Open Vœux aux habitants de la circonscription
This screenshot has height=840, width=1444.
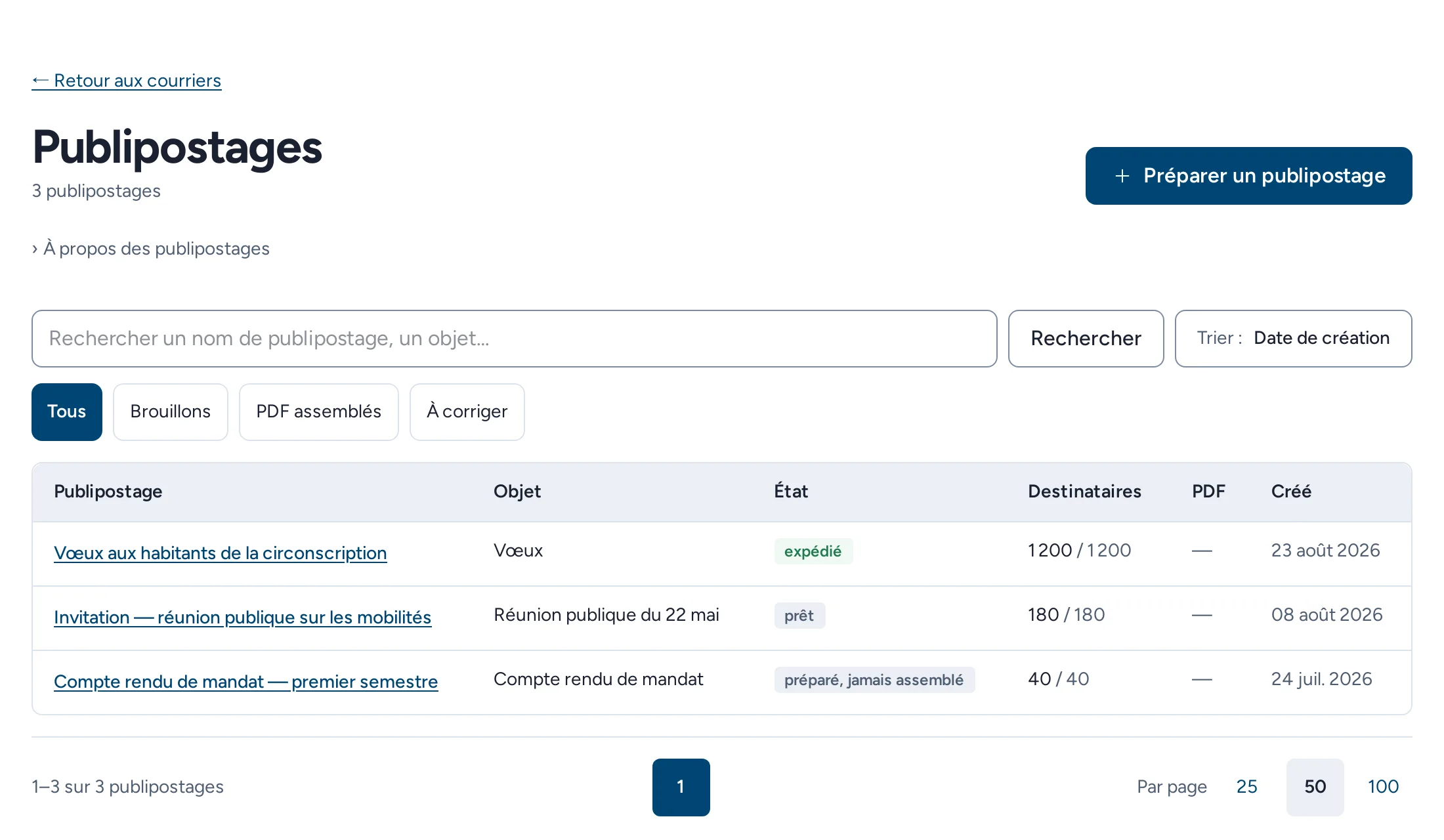coord(221,553)
